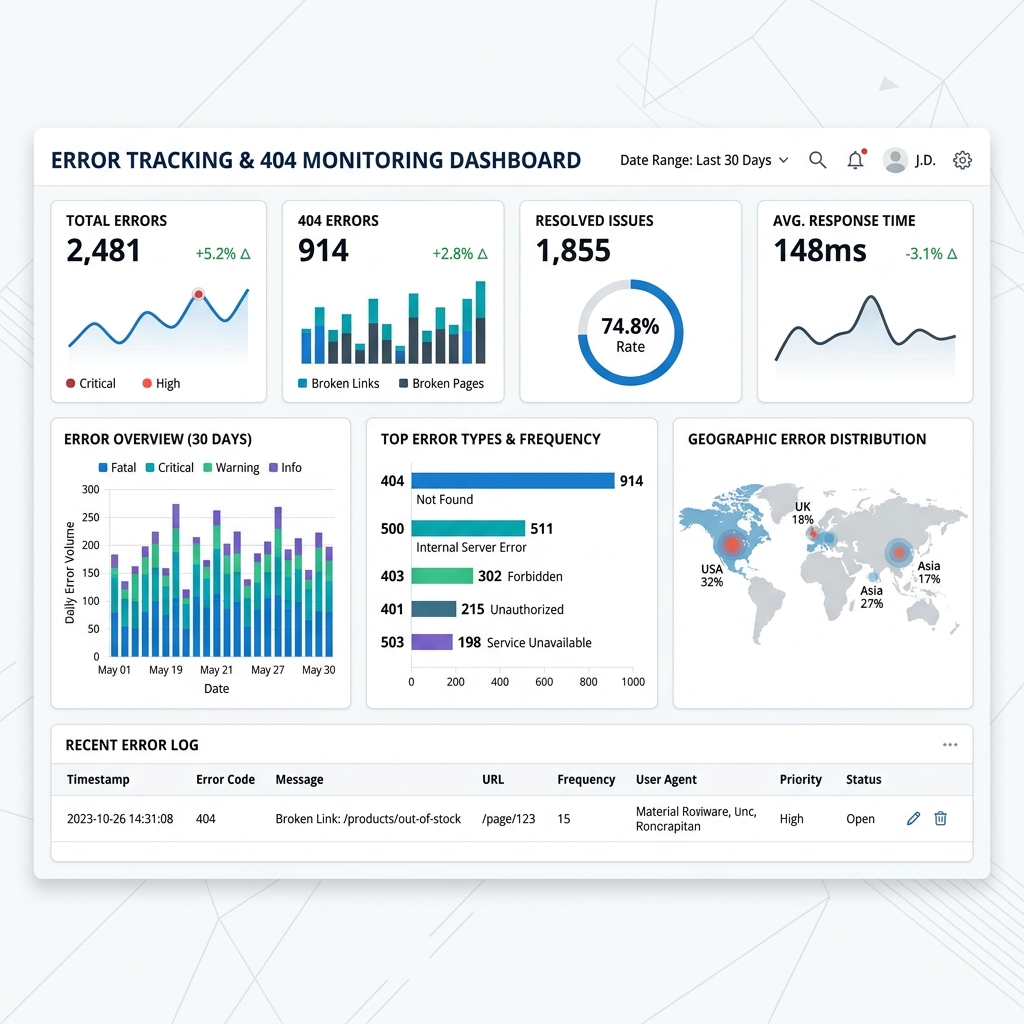Image resolution: width=1024 pixels, height=1024 pixels.
Task: Sort by URL column header
Action: 493,779
